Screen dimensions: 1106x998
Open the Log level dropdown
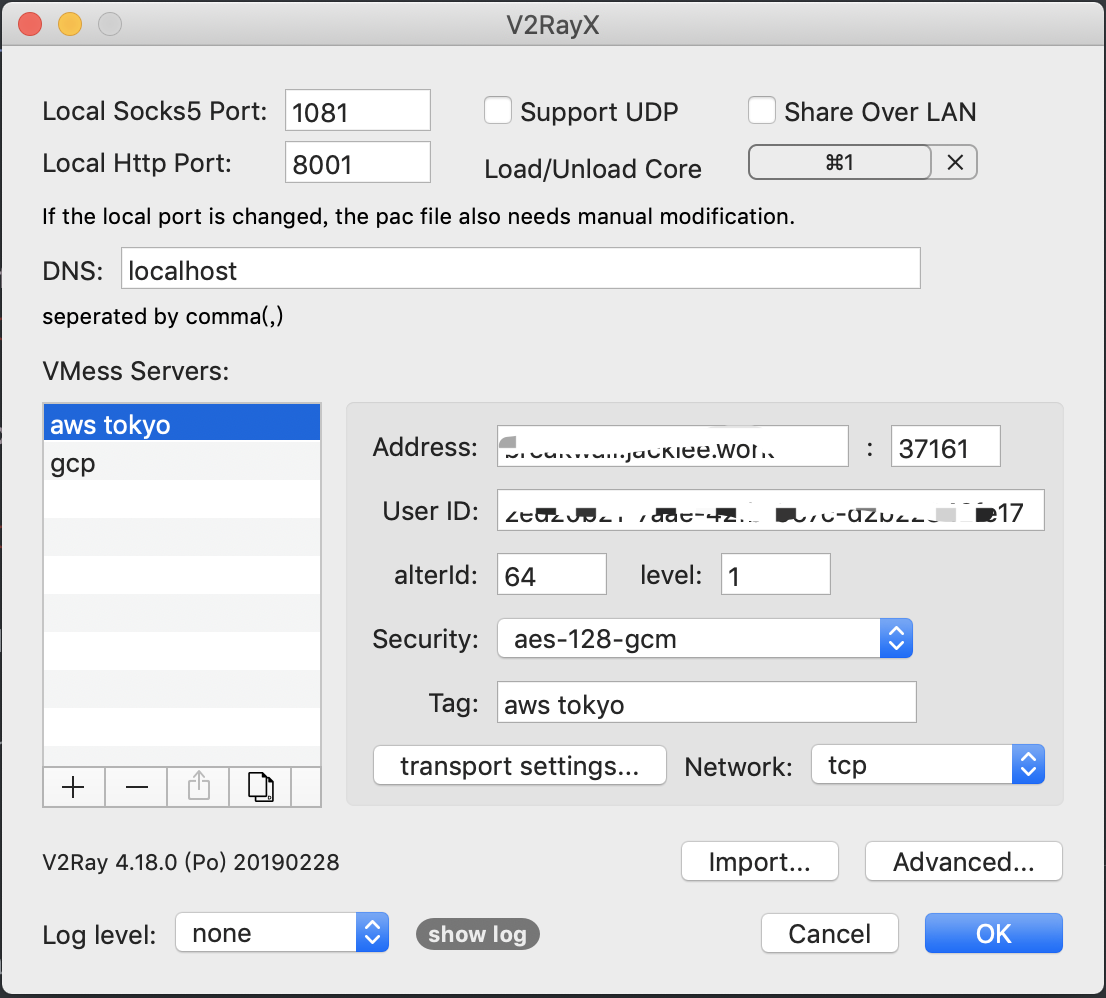coord(281,934)
